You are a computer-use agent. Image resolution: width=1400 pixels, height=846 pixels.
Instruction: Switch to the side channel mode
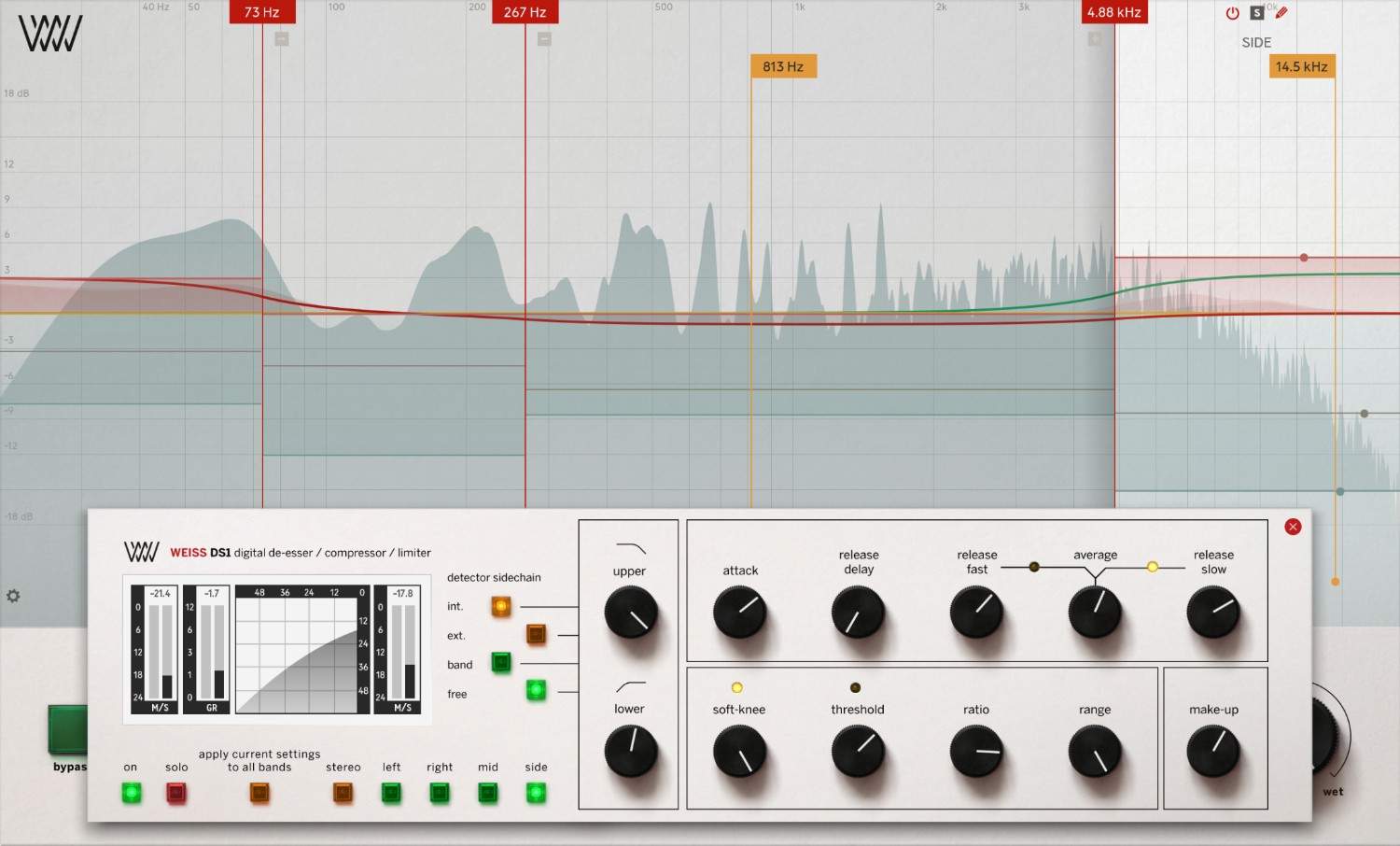(536, 793)
